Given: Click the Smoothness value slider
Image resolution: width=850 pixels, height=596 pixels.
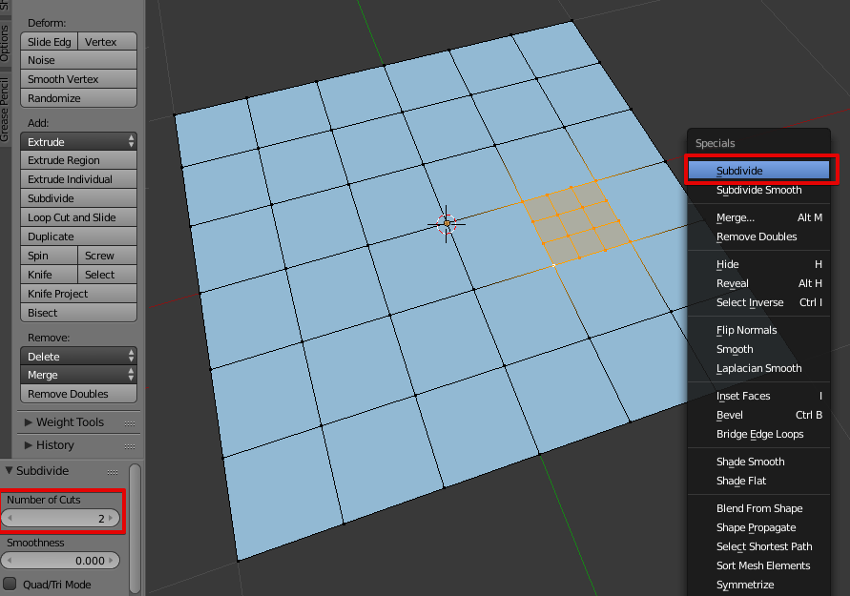Looking at the screenshot, I should 60,560.
